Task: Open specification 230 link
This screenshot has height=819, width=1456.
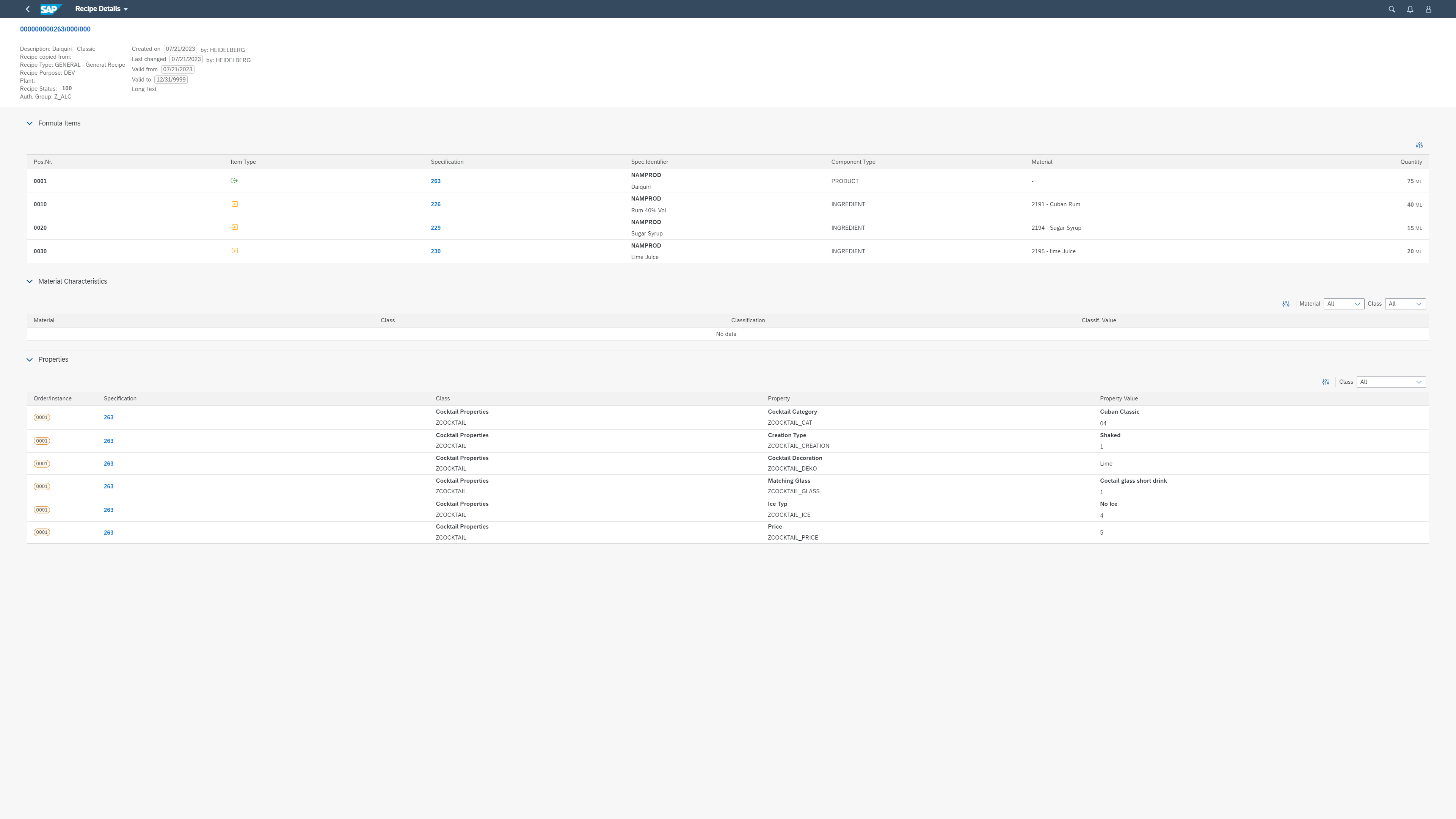Action: [x=435, y=251]
